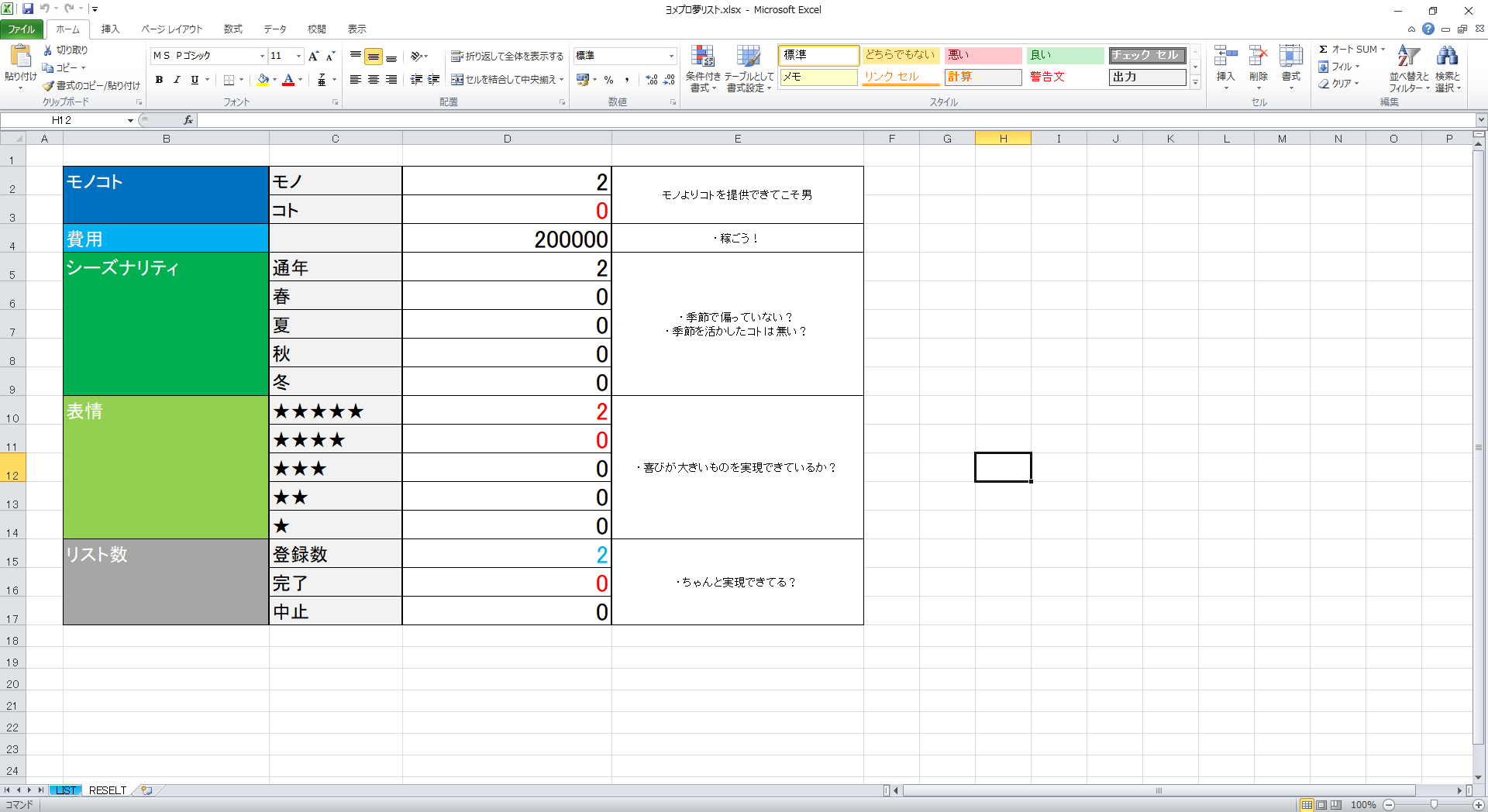Click the percent style icon
Image resolution: width=1488 pixels, height=812 pixels.
(608, 79)
